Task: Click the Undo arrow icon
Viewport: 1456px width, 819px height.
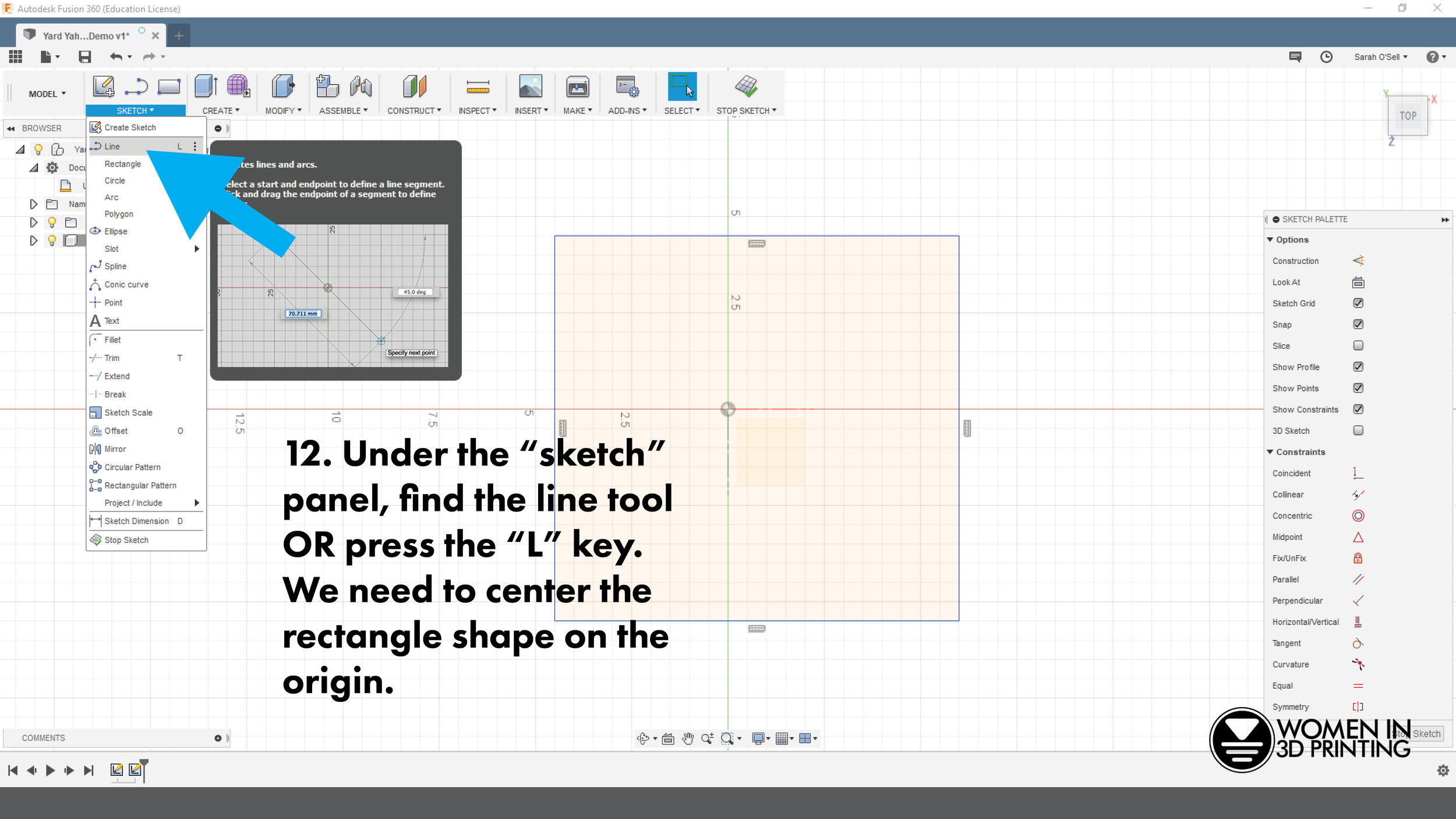Action: pos(116,57)
